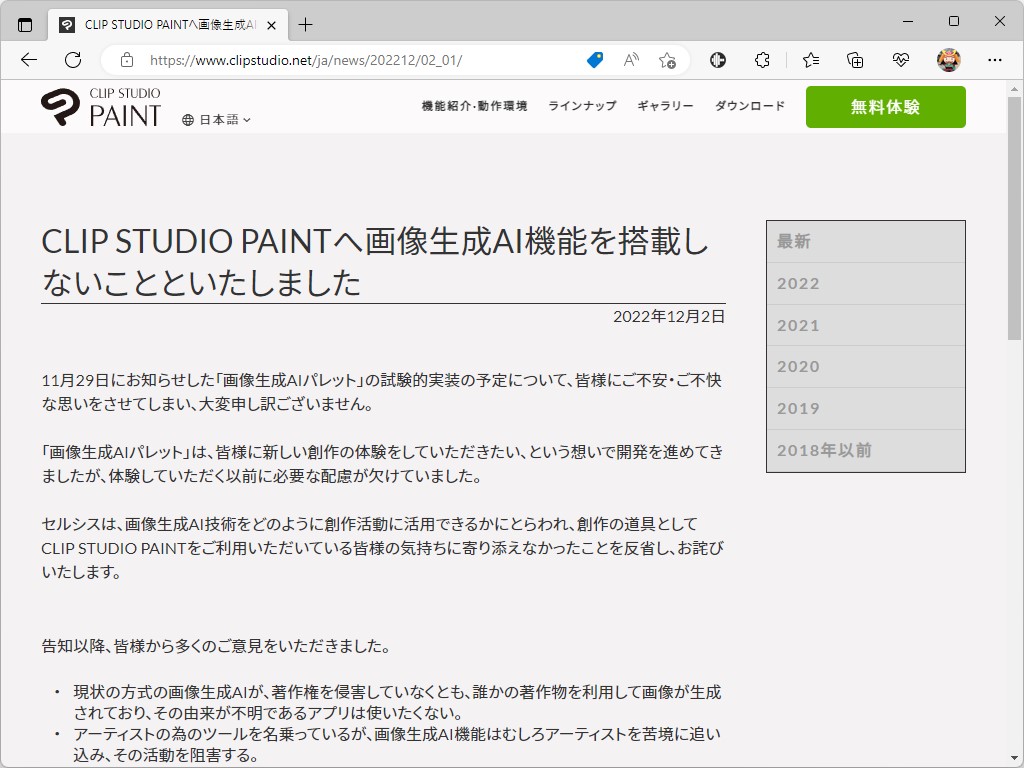Open the tab actions menu icon
1024x768 pixels.
click(x=25, y=25)
